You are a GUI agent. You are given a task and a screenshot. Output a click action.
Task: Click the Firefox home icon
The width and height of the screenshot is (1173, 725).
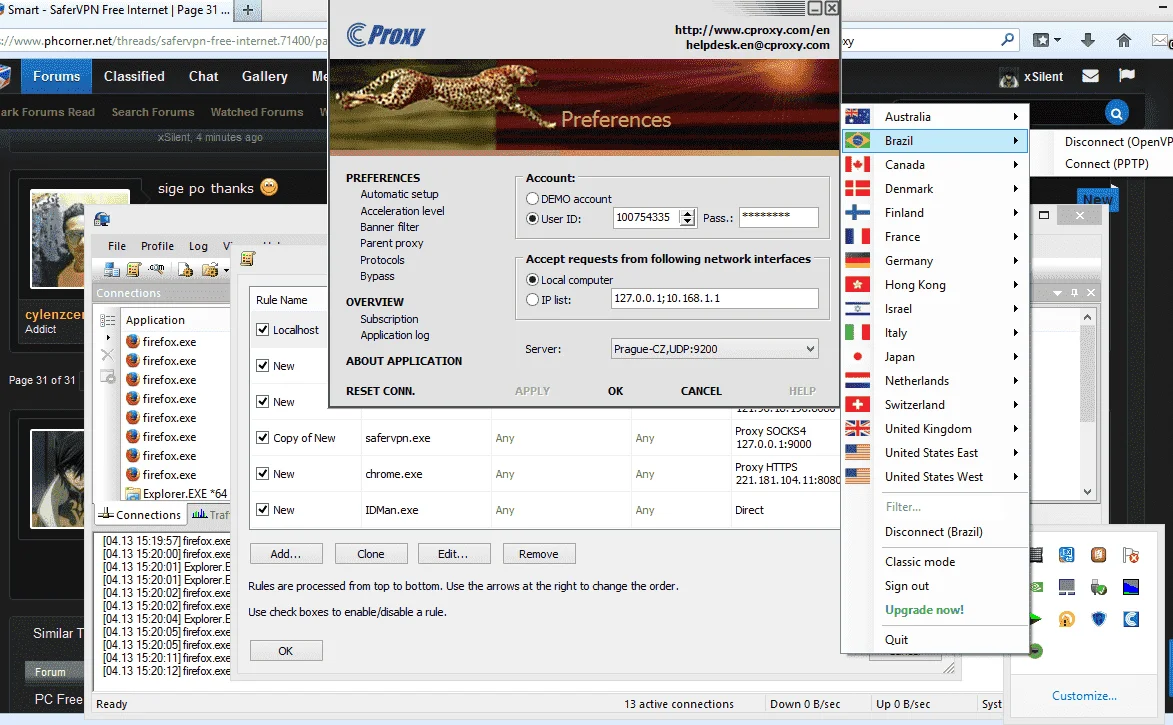click(1124, 40)
